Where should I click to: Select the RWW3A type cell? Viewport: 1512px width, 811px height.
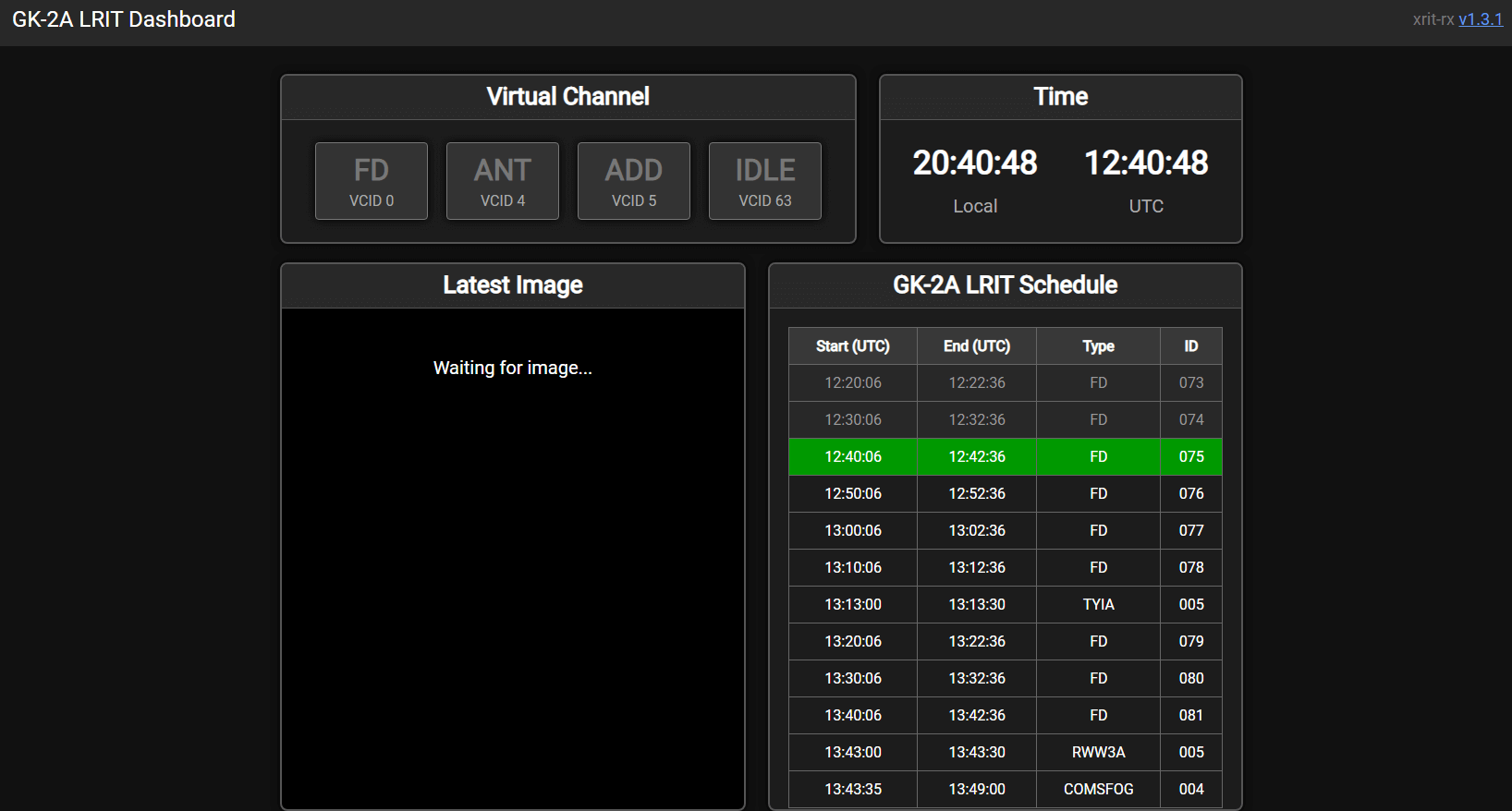point(1099,752)
